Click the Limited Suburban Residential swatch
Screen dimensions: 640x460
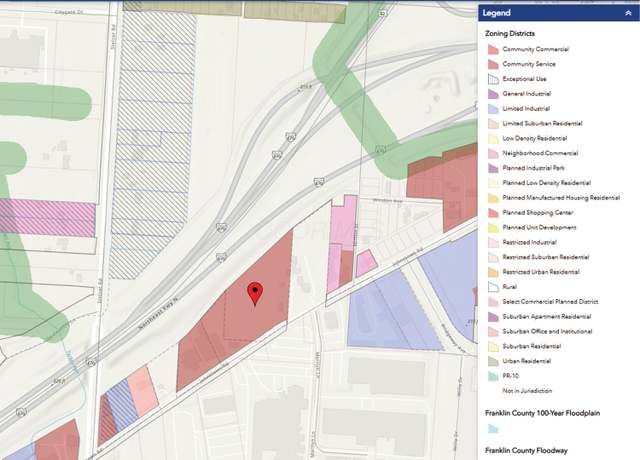point(493,124)
